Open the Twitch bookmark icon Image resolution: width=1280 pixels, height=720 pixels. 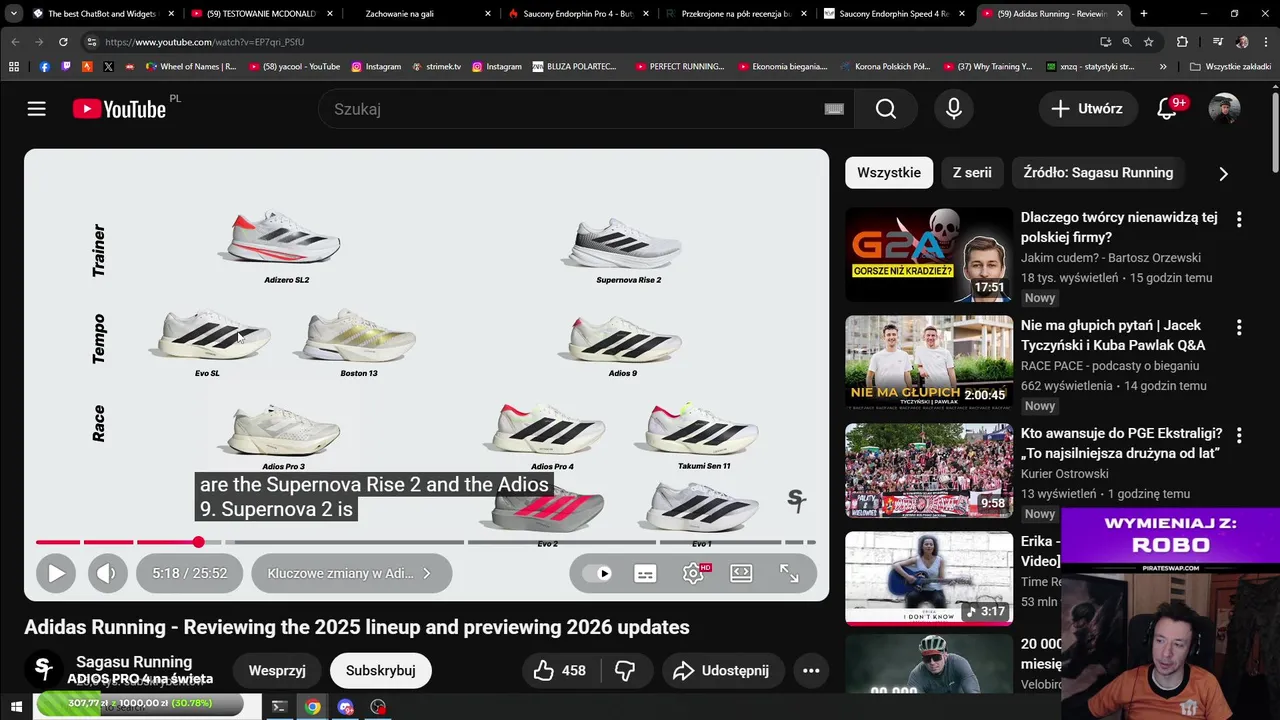tap(66, 67)
